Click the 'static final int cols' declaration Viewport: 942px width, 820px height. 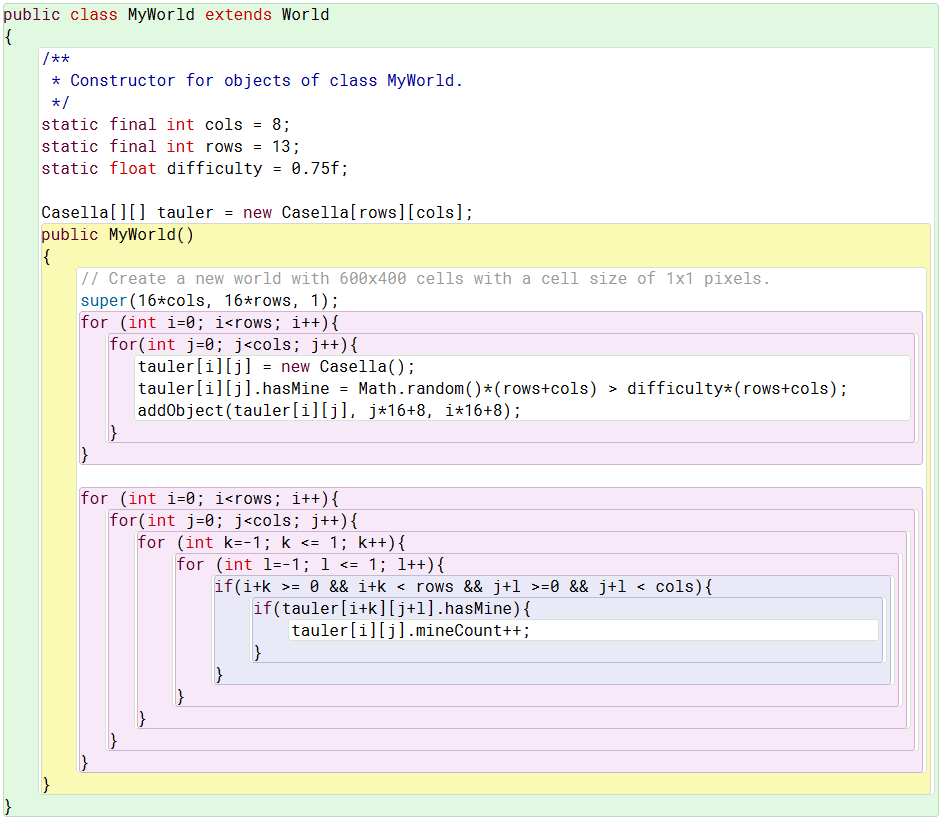point(165,125)
